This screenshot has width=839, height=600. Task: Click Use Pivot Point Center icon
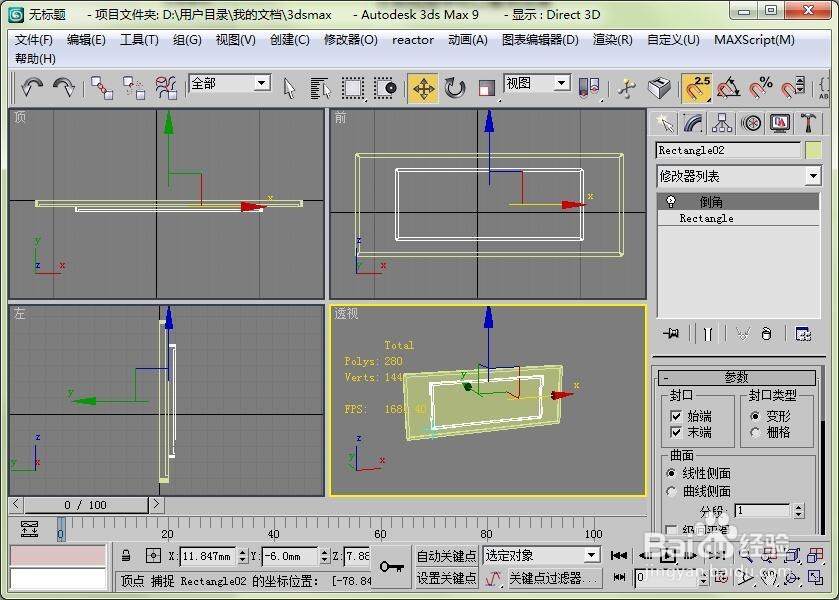tap(589, 87)
